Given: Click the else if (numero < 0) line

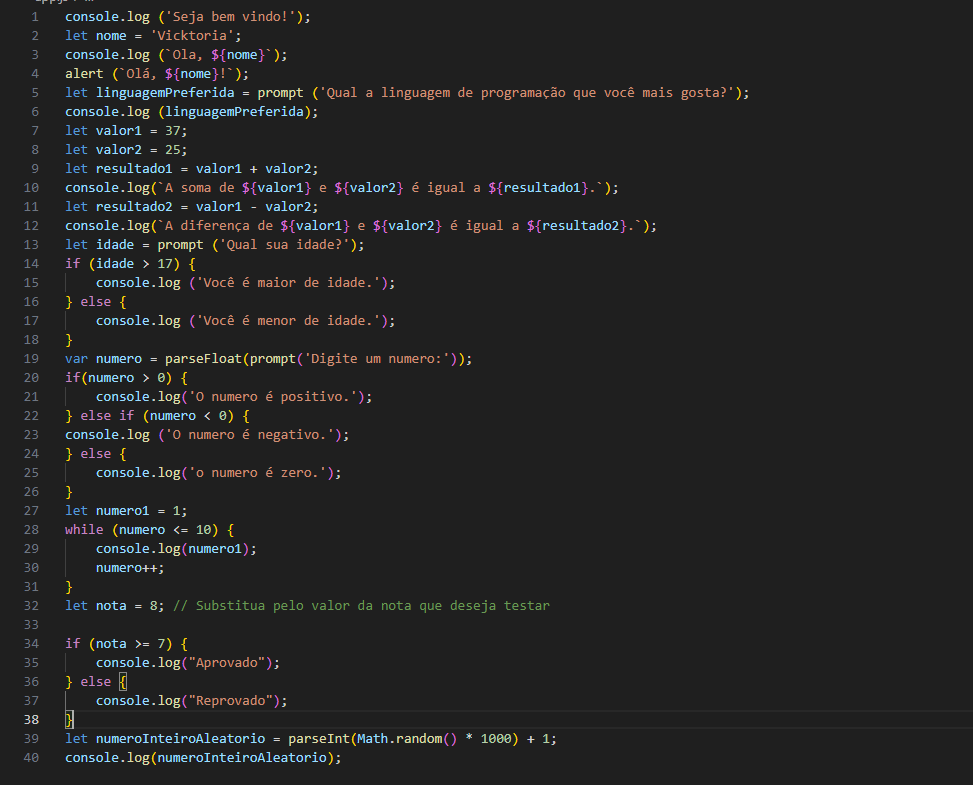Looking at the screenshot, I should point(158,416).
